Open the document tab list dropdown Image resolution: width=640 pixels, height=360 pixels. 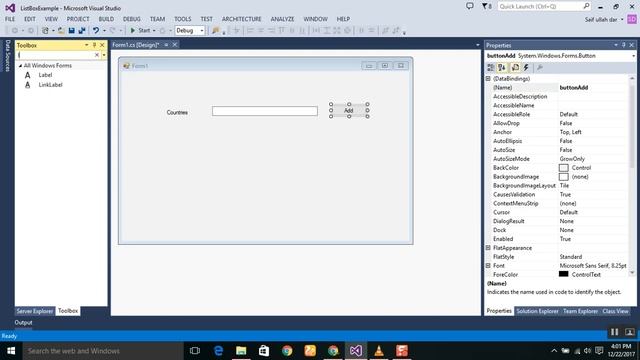478,45
